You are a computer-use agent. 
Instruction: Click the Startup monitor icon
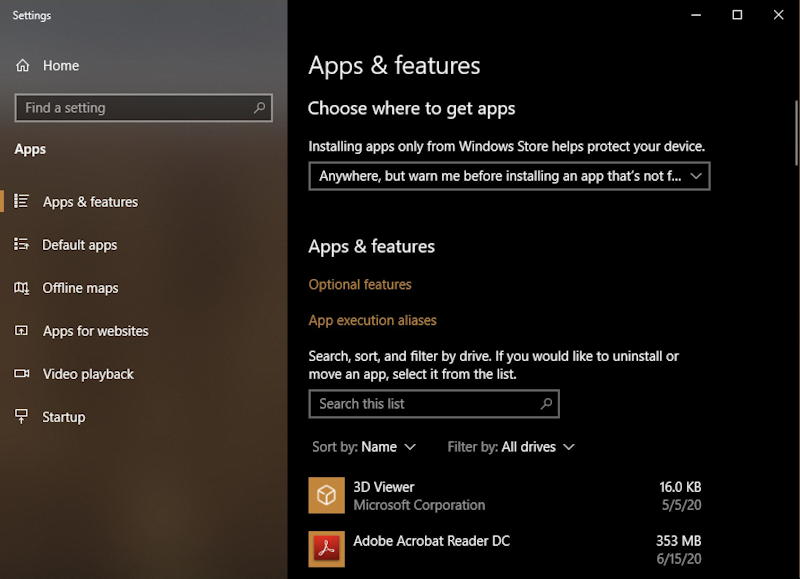(21, 416)
